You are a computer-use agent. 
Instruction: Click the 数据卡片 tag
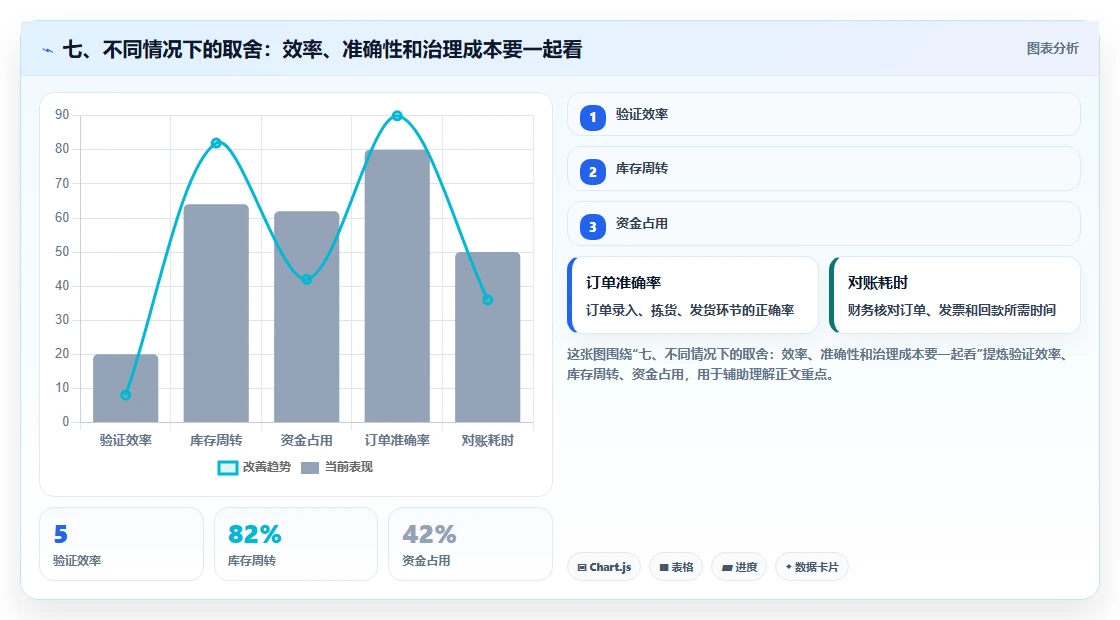coord(811,567)
